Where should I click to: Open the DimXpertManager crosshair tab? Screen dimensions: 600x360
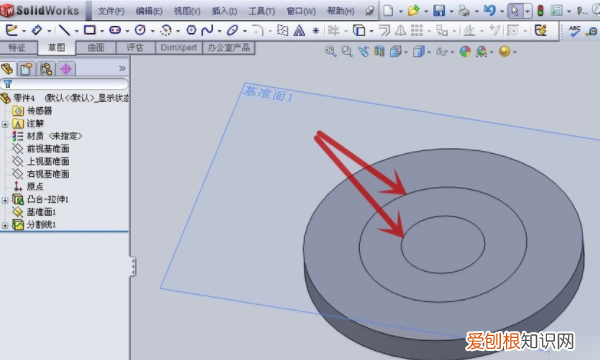pyautogui.click(x=66, y=69)
